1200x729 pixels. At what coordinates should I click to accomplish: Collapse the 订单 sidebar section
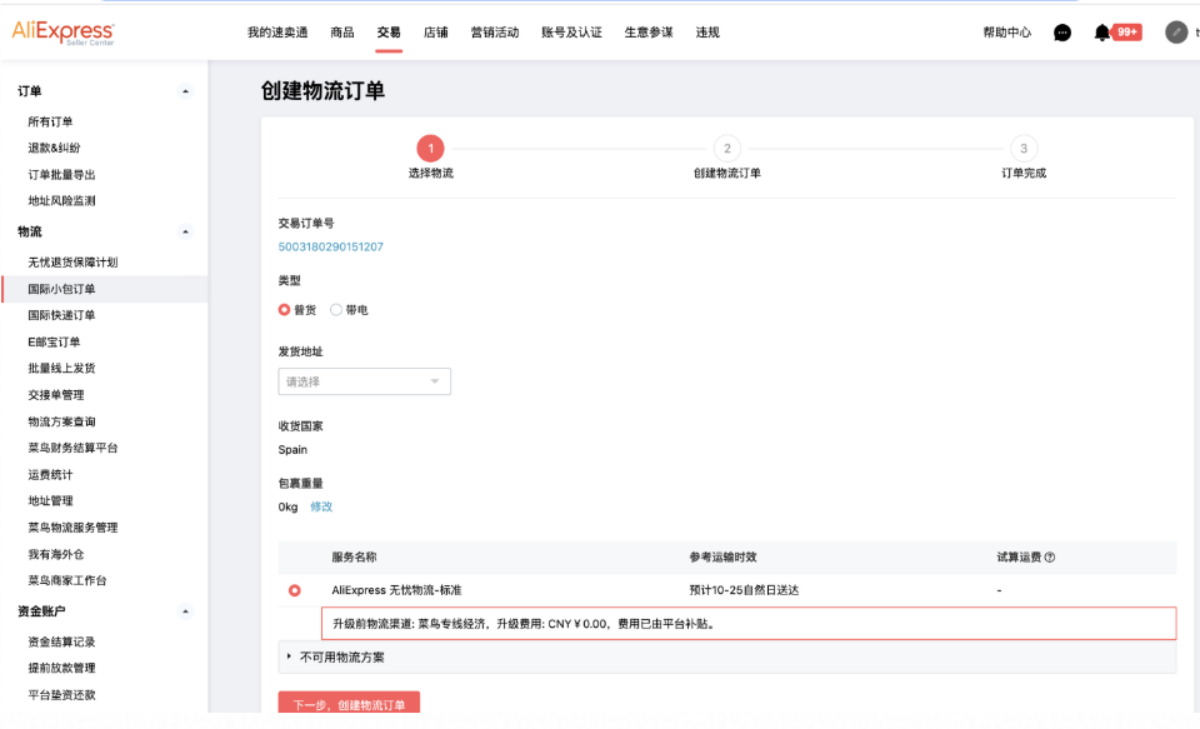click(185, 89)
